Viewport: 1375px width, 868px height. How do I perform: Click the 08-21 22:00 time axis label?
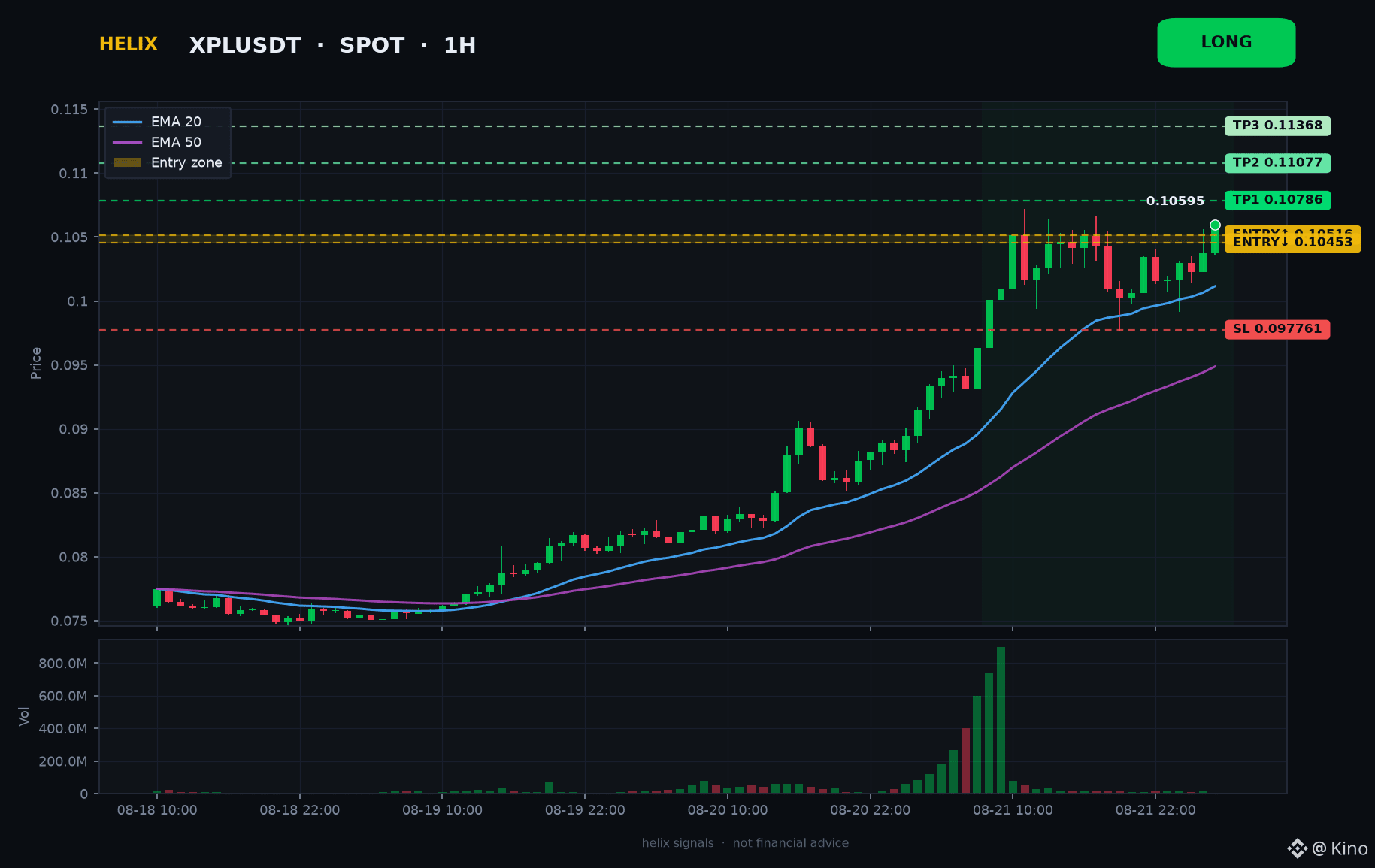pos(1155,810)
